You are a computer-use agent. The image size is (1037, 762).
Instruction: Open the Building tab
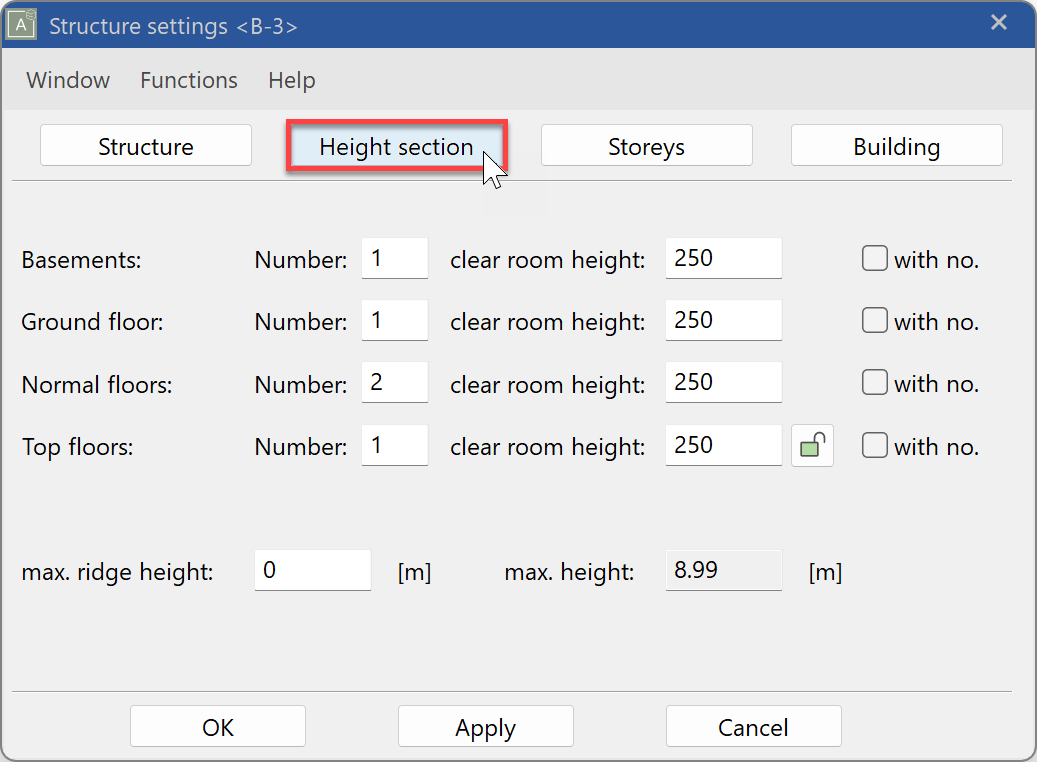[896, 145]
